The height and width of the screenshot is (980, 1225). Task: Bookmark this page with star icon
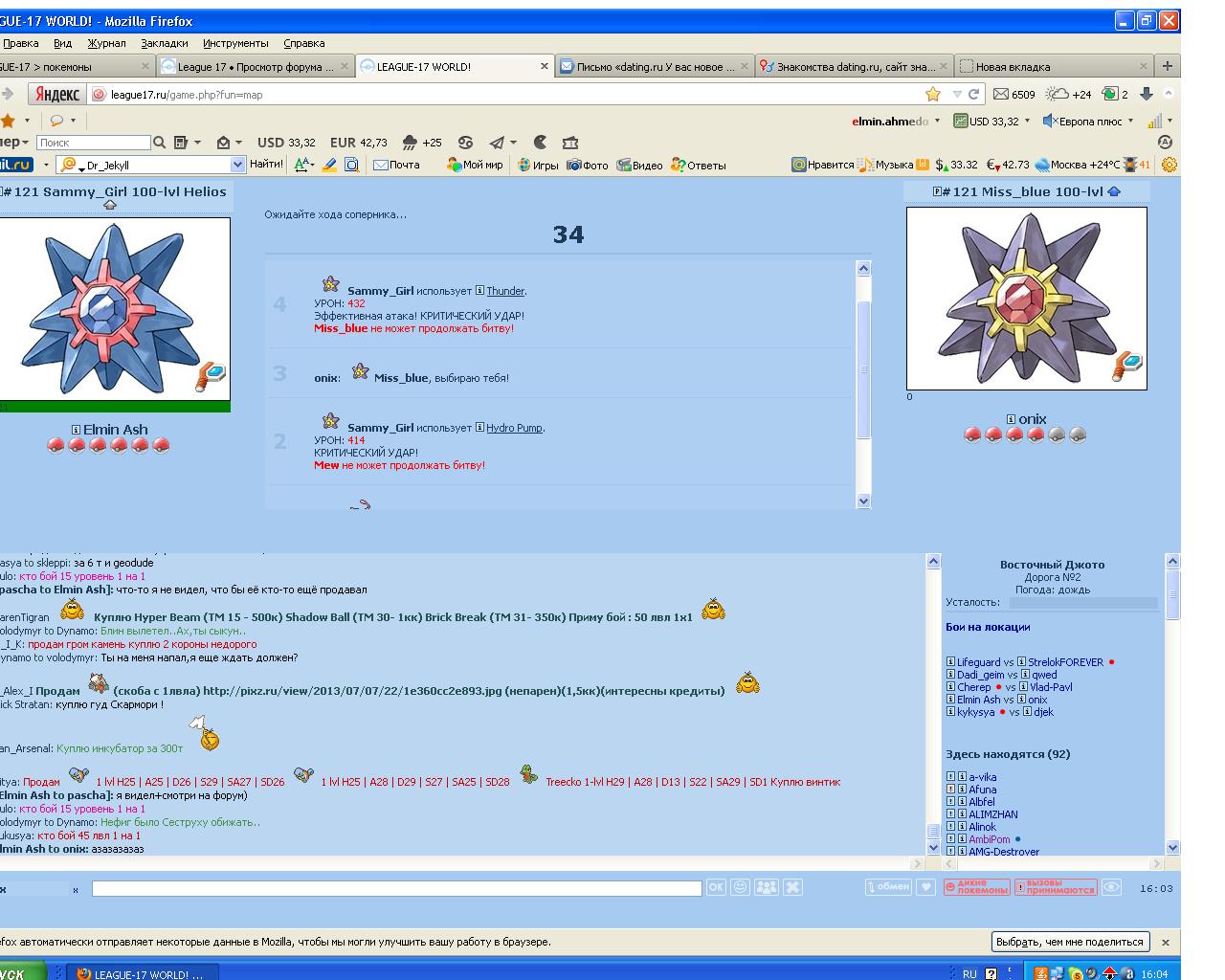(x=933, y=94)
